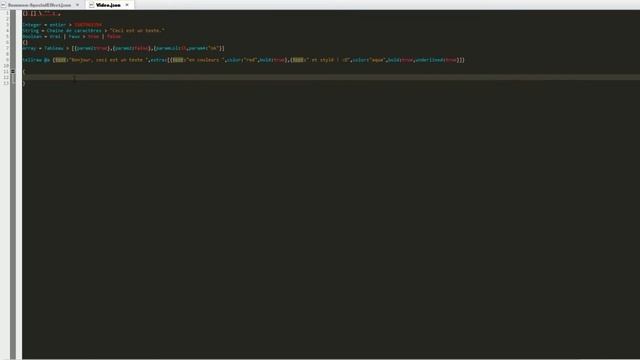
Task: Place cursor on the highlighted line 12
Action: (x=331, y=77)
